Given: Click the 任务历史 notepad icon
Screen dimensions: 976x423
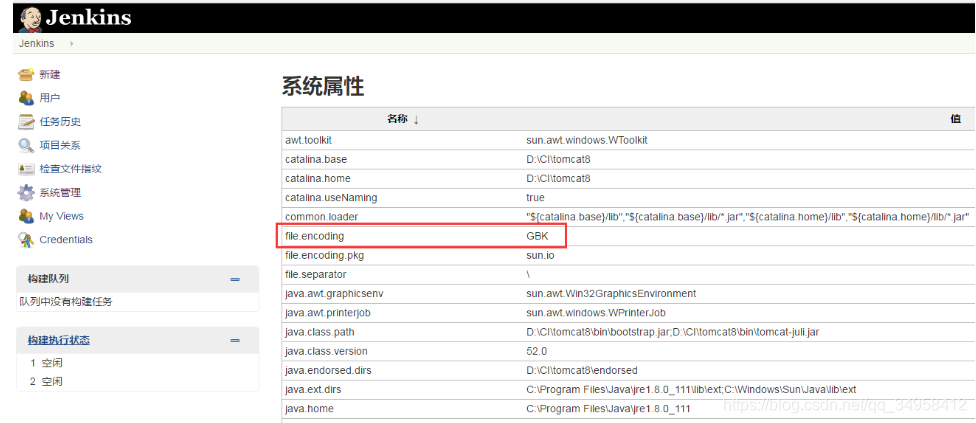Looking at the screenshot, I should 26,122.
